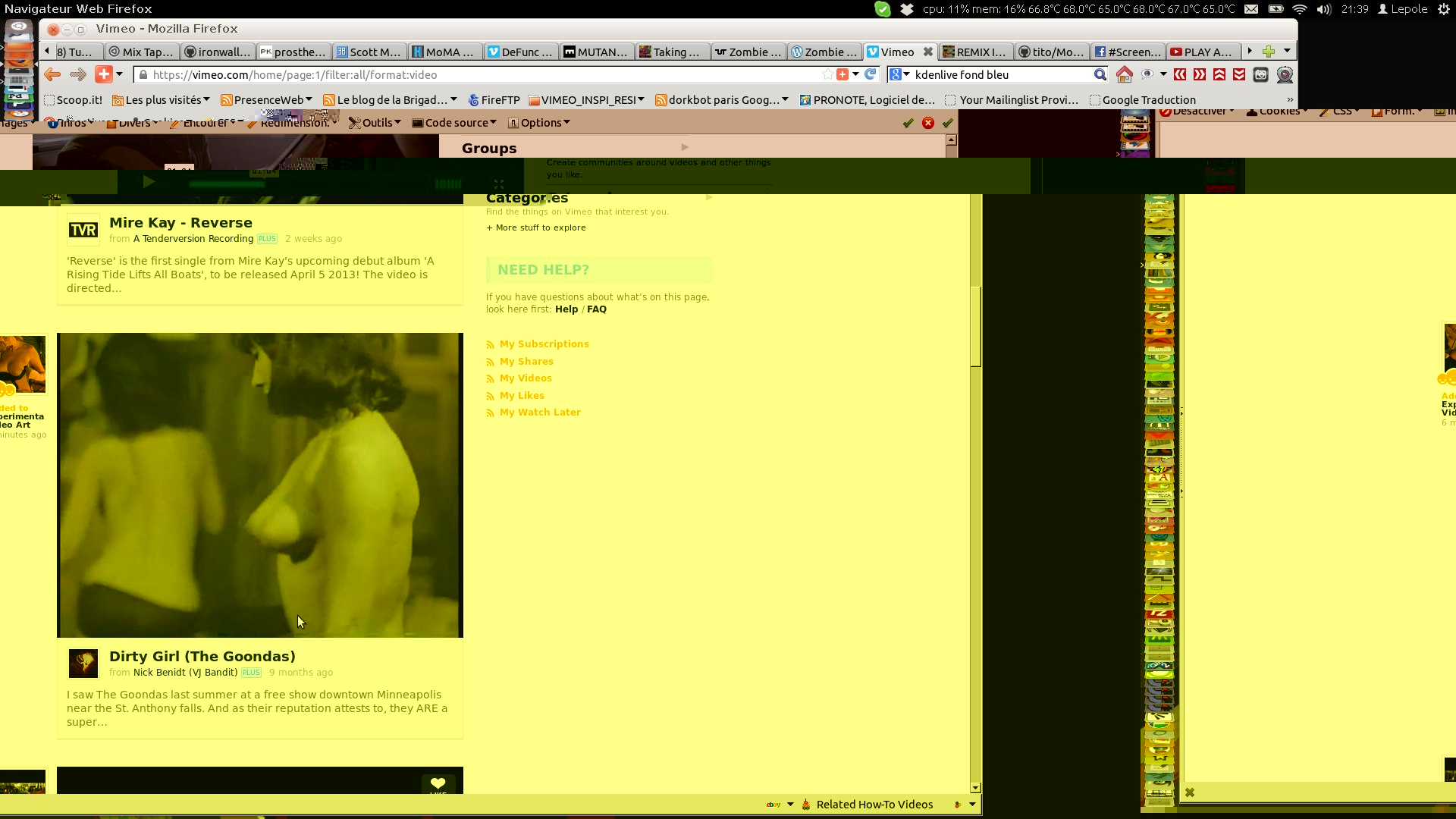This screenshot has width=1456, height=819.
Task: Reload the current Vimeo page
Action: 871,74
